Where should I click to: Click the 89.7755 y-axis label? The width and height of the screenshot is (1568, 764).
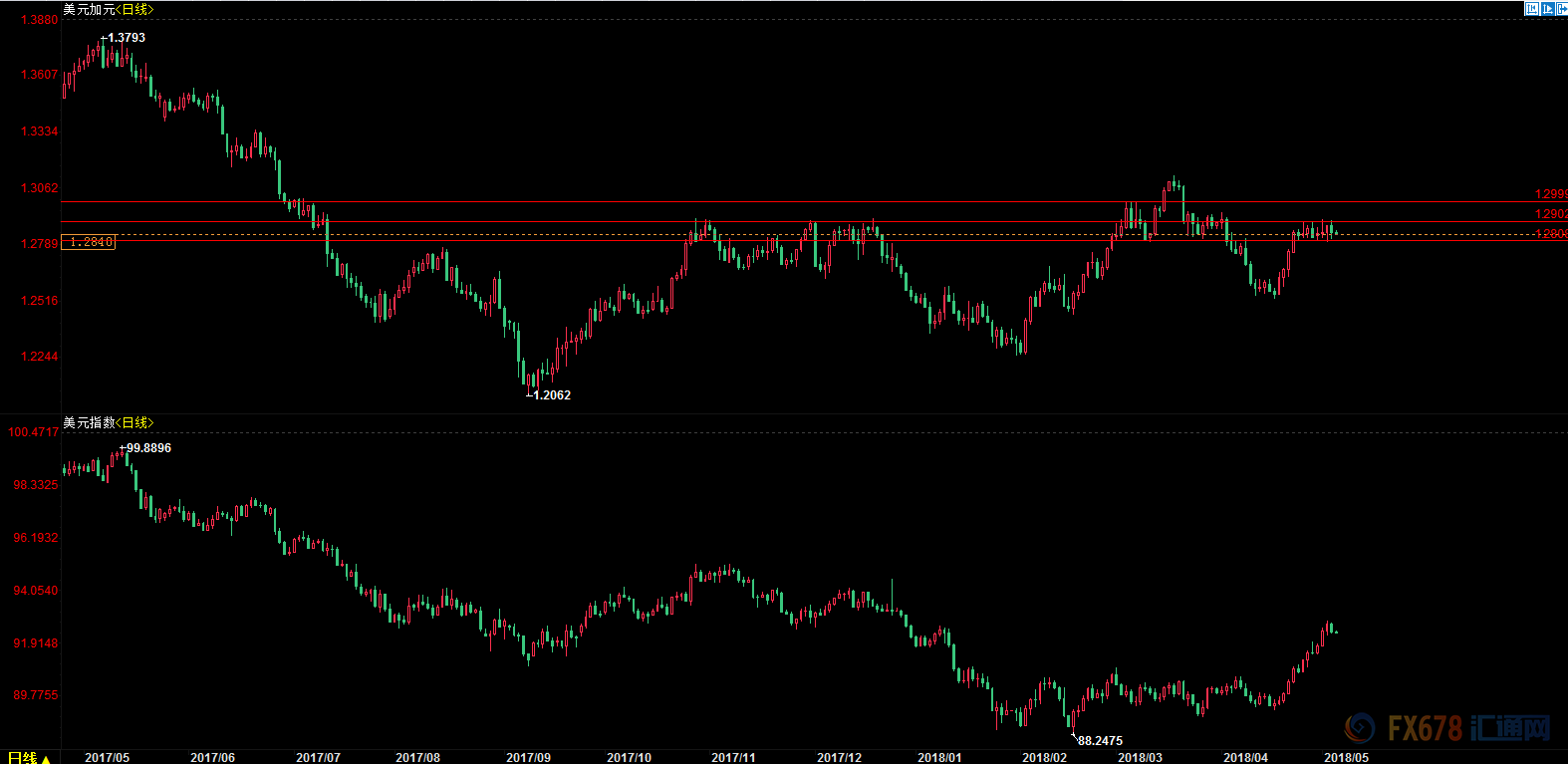point(36,695)
